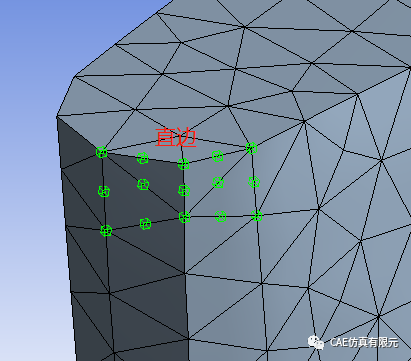Select green node at the three-face corner vertex
The width and height of the screenshot is (411, 361).
tap(183, 164)
